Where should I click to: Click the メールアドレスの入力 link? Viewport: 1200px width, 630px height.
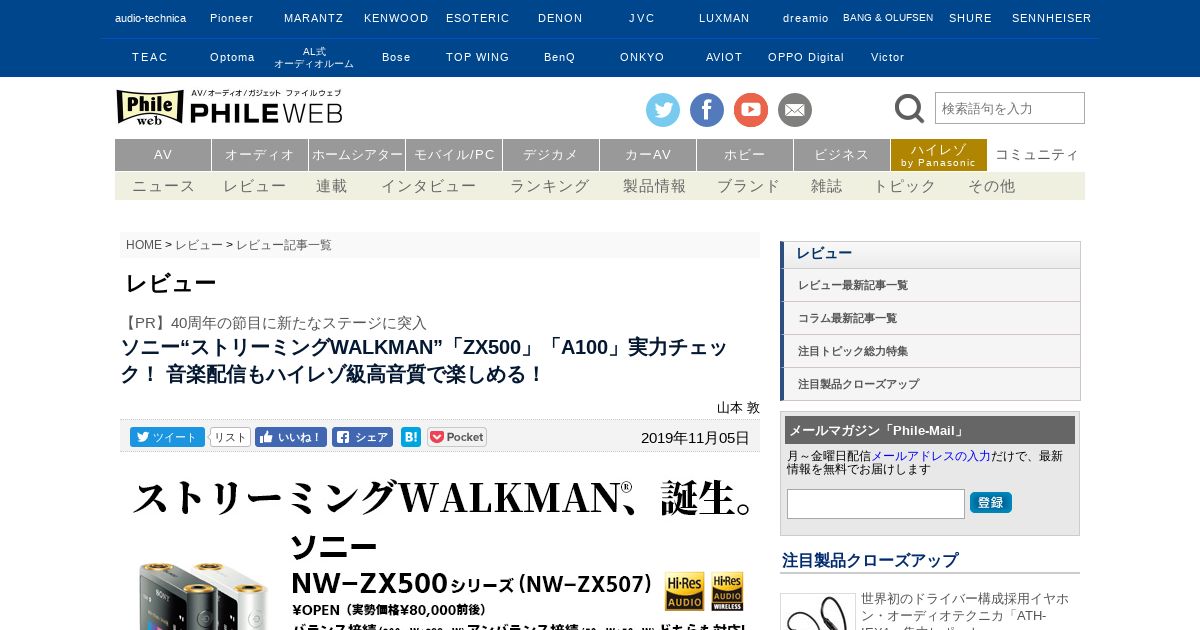coord(931,456)
